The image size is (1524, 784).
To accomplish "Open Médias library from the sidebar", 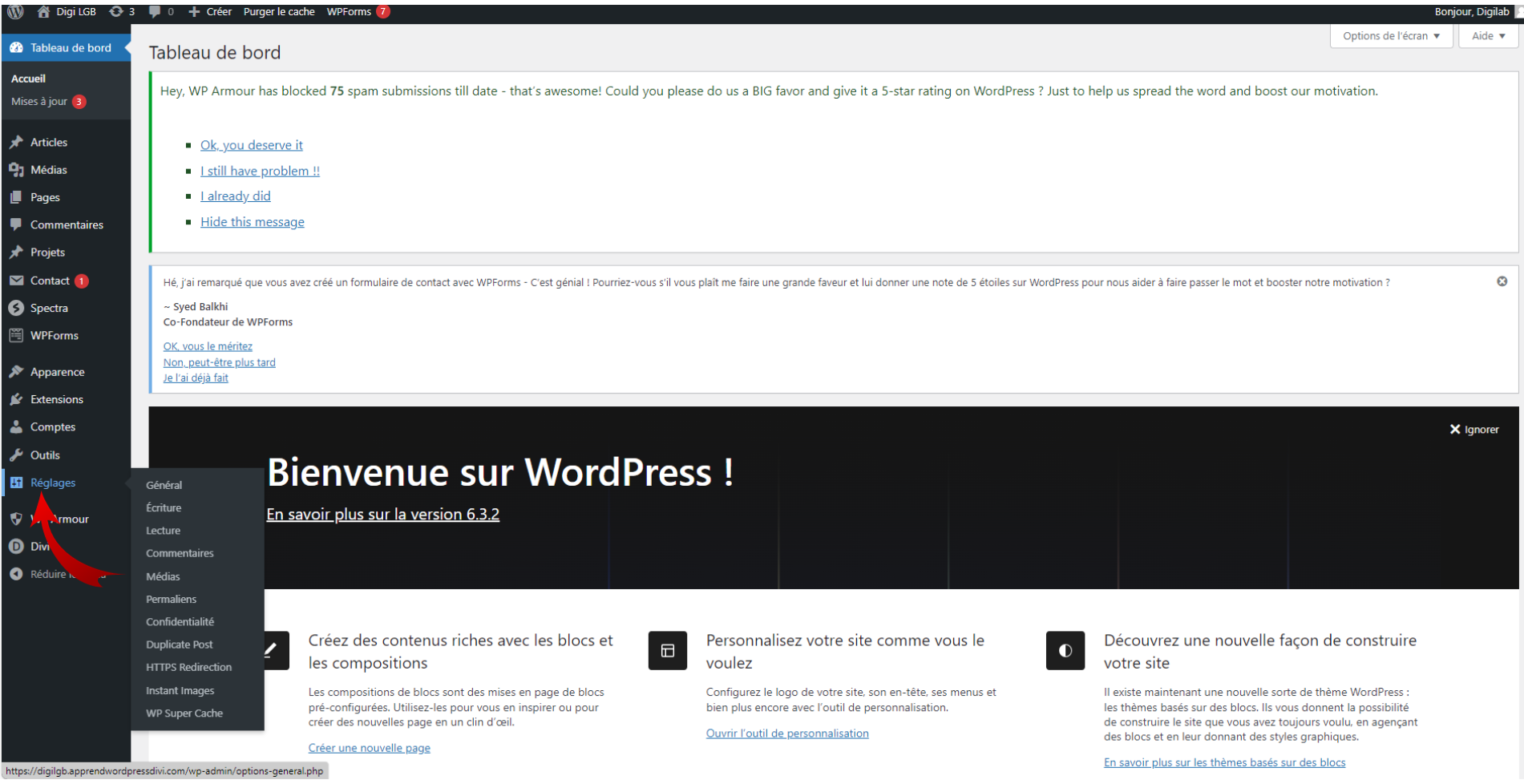I will (x=48, y=170).
